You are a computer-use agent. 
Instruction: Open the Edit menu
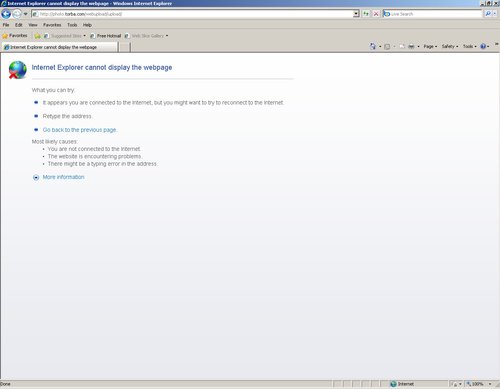pos(19,25)
